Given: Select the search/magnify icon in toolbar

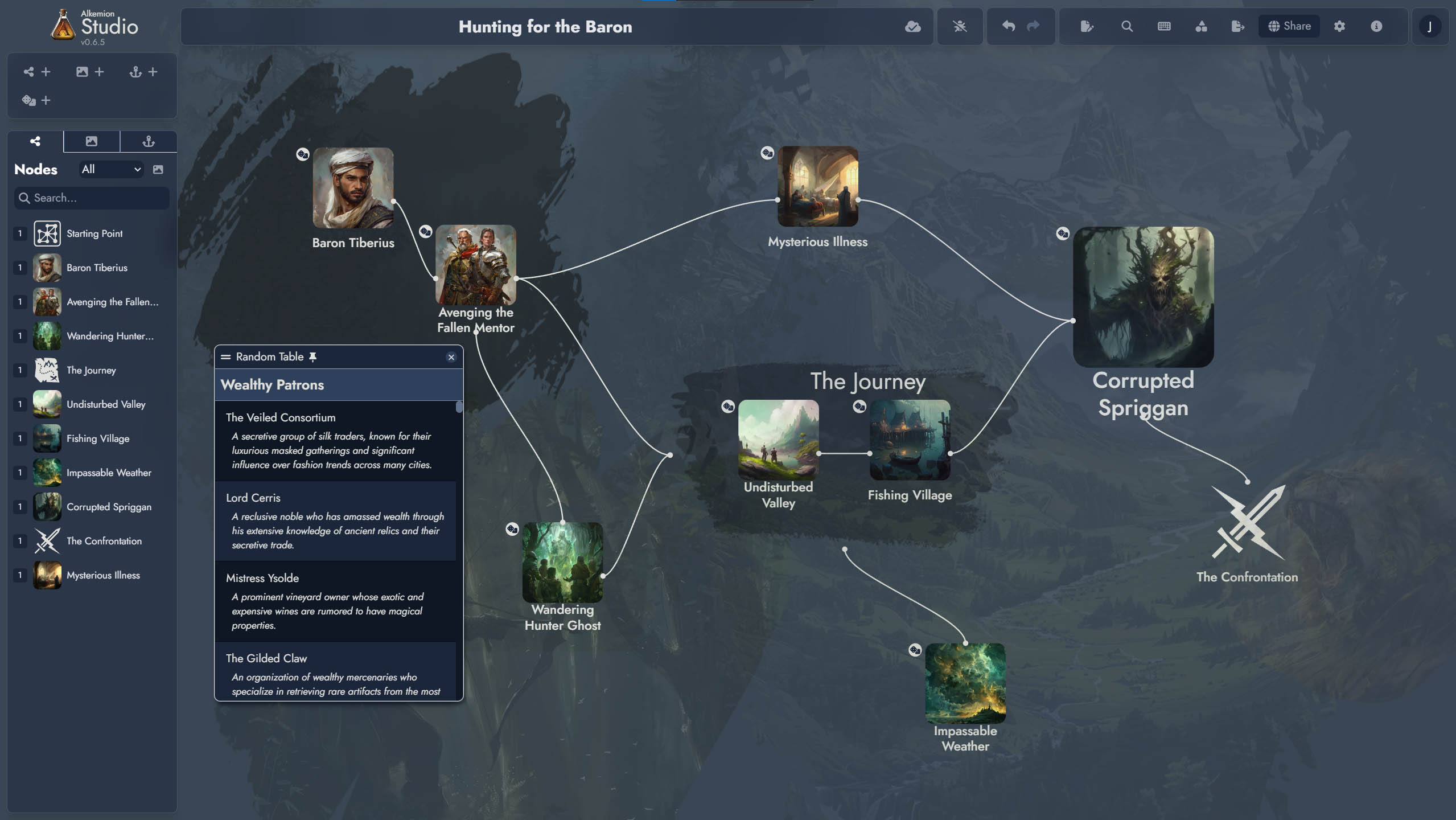Looking at the screenshot, I should (1126, 26).
